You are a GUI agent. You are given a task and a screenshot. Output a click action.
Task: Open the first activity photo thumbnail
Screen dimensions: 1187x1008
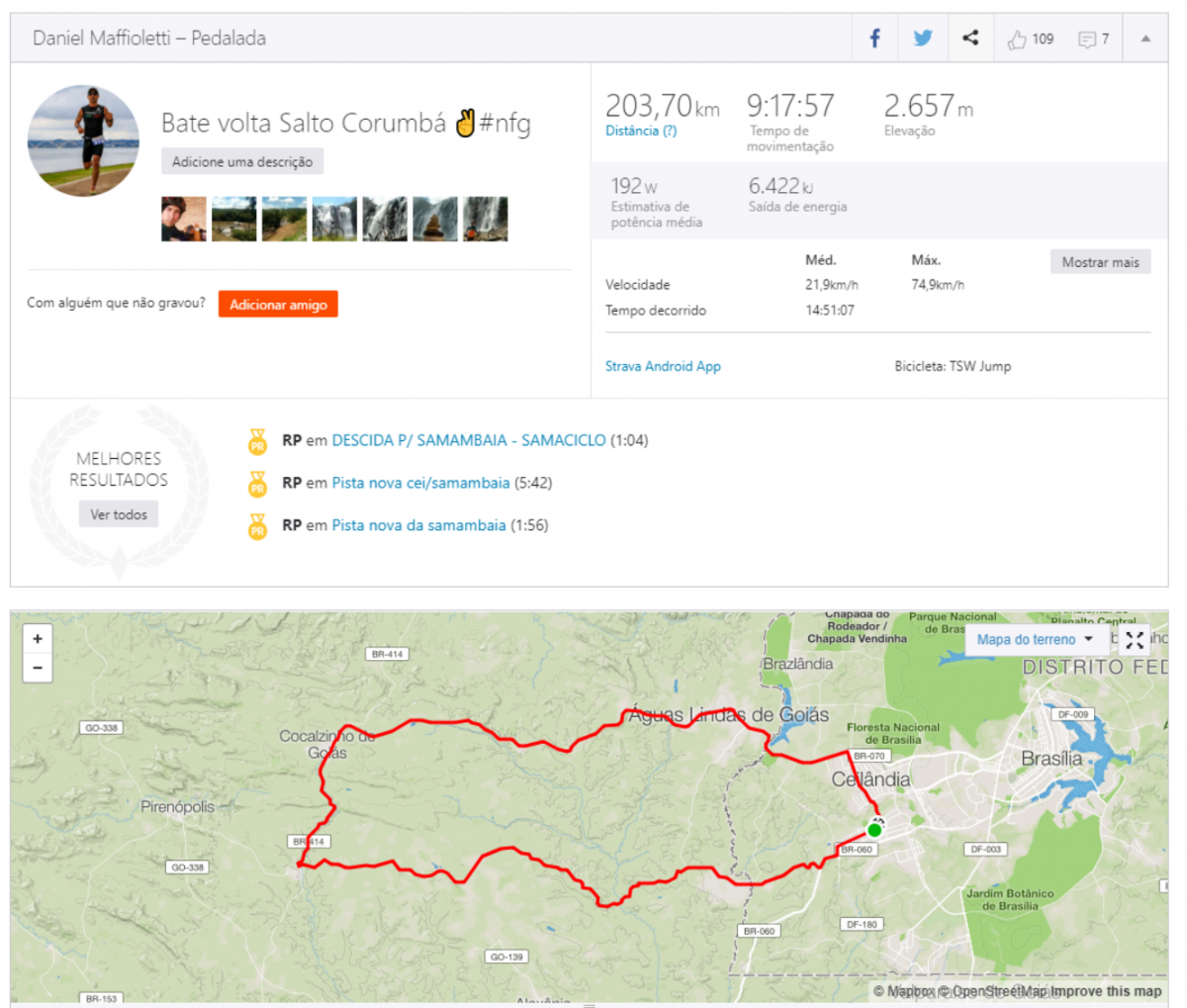[184, 219]
